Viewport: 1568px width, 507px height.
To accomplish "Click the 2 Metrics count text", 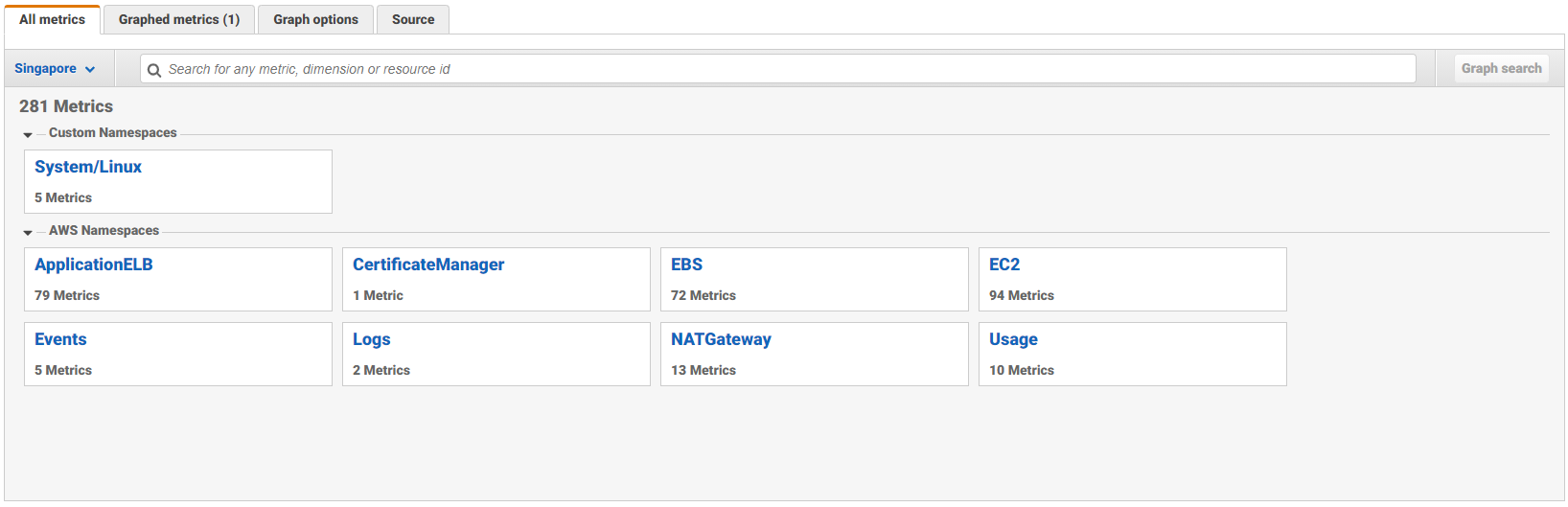I will [381, 370].
